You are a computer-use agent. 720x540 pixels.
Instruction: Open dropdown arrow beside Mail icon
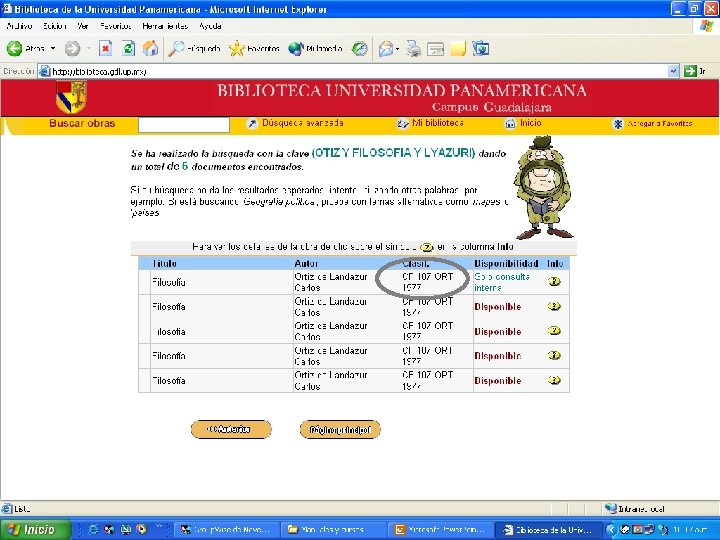click(x=398, y=48)
